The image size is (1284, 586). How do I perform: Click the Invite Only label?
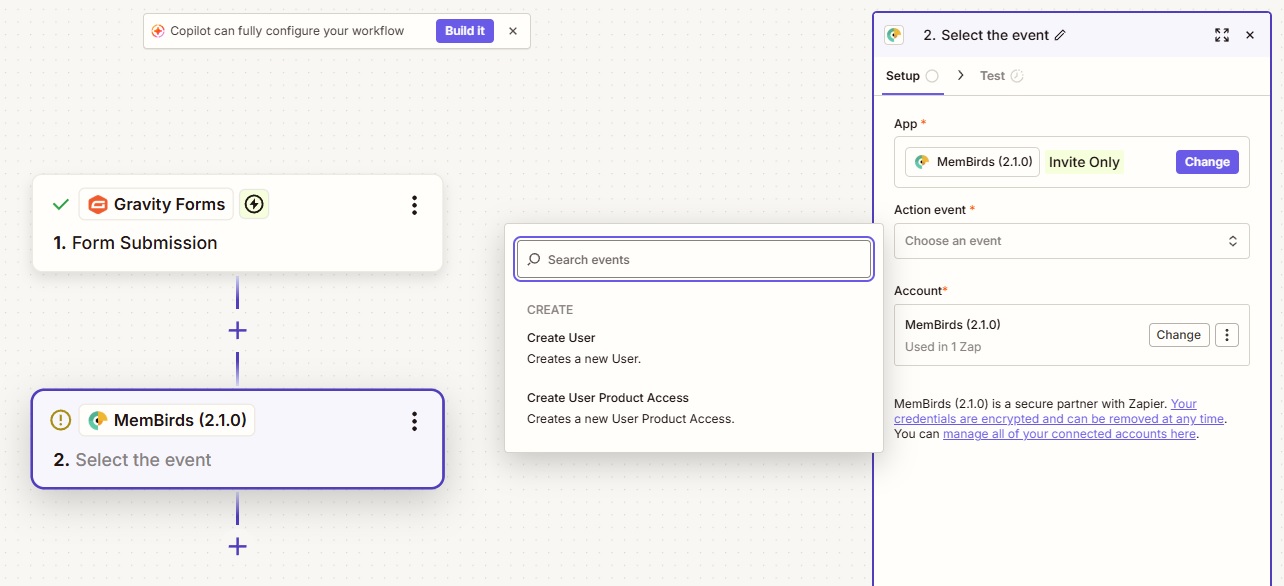pyautogui.click(x=1084, y=162)
